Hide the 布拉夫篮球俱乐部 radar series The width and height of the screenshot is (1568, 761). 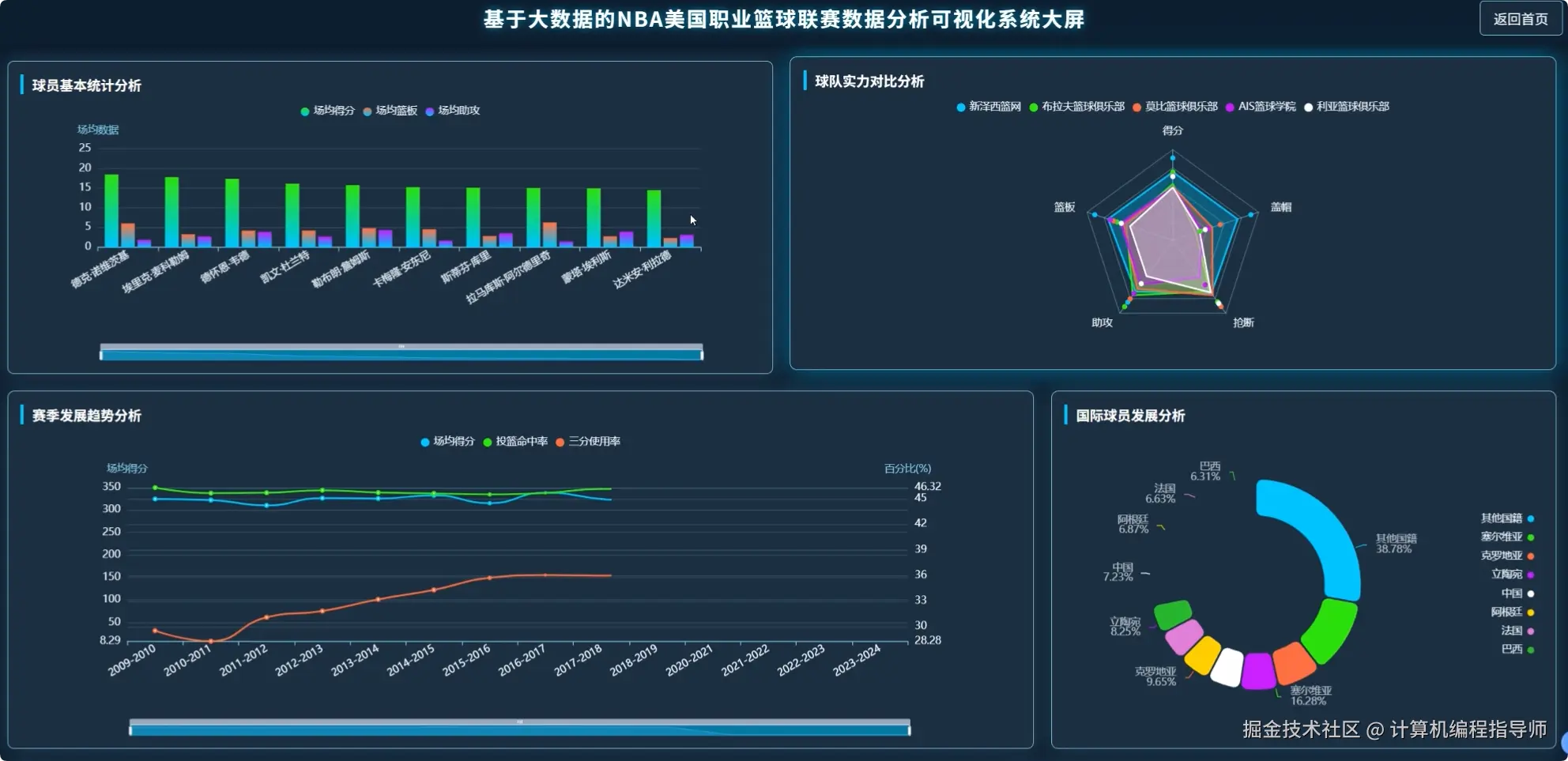pos(1034,107)
